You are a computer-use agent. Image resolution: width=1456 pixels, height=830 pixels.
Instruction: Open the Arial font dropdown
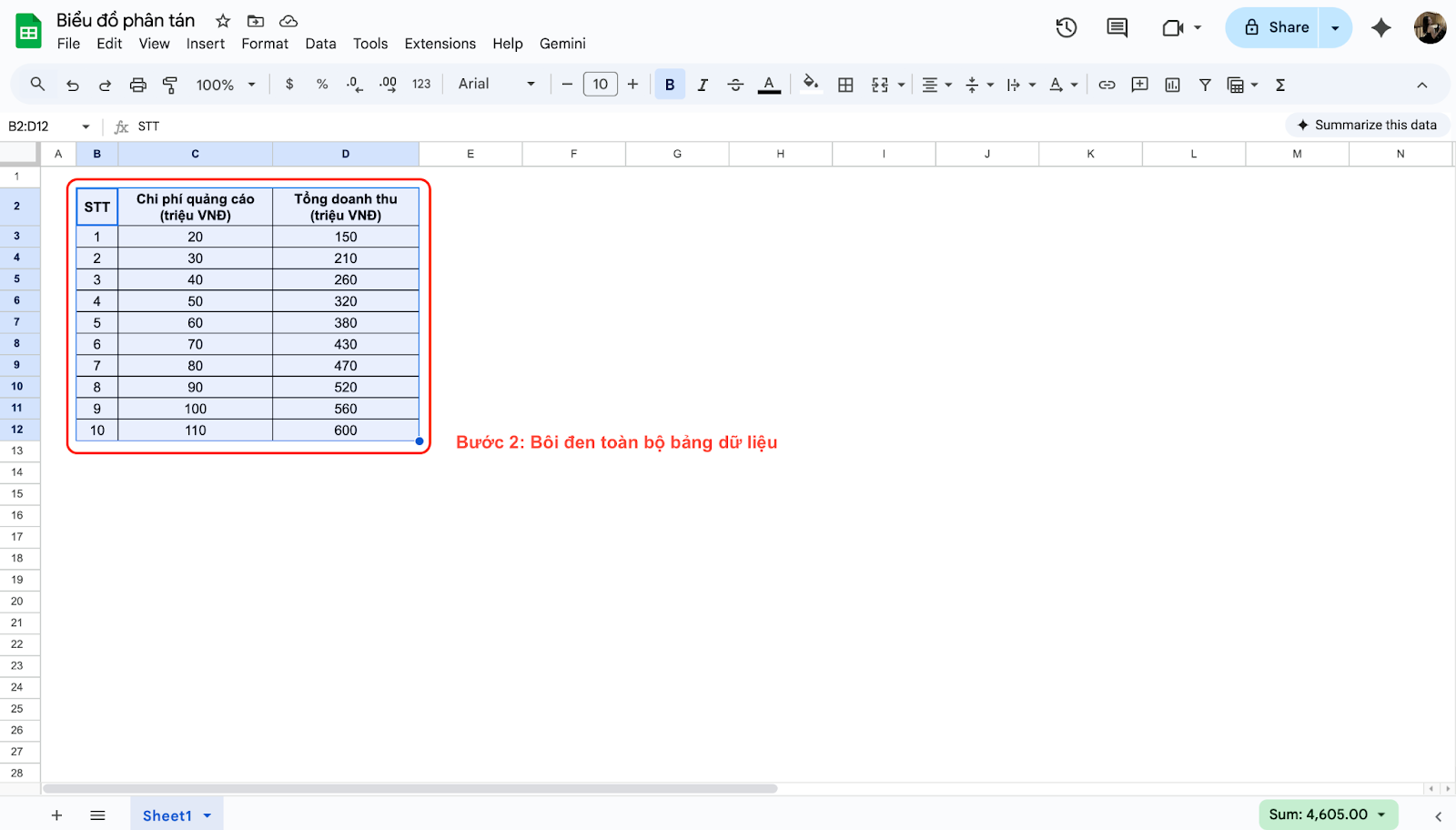click(496, 84)
